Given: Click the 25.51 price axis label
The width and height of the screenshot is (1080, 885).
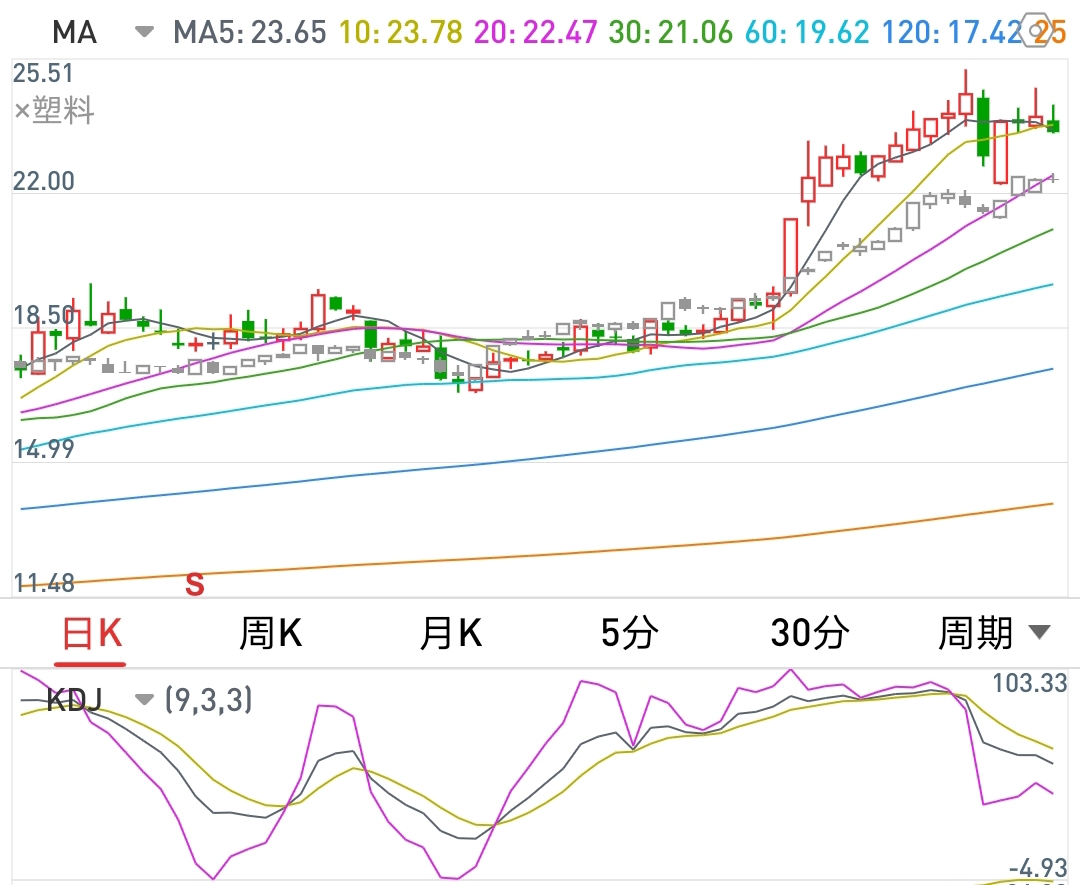Looking at the screenshot, I should 43,73.
